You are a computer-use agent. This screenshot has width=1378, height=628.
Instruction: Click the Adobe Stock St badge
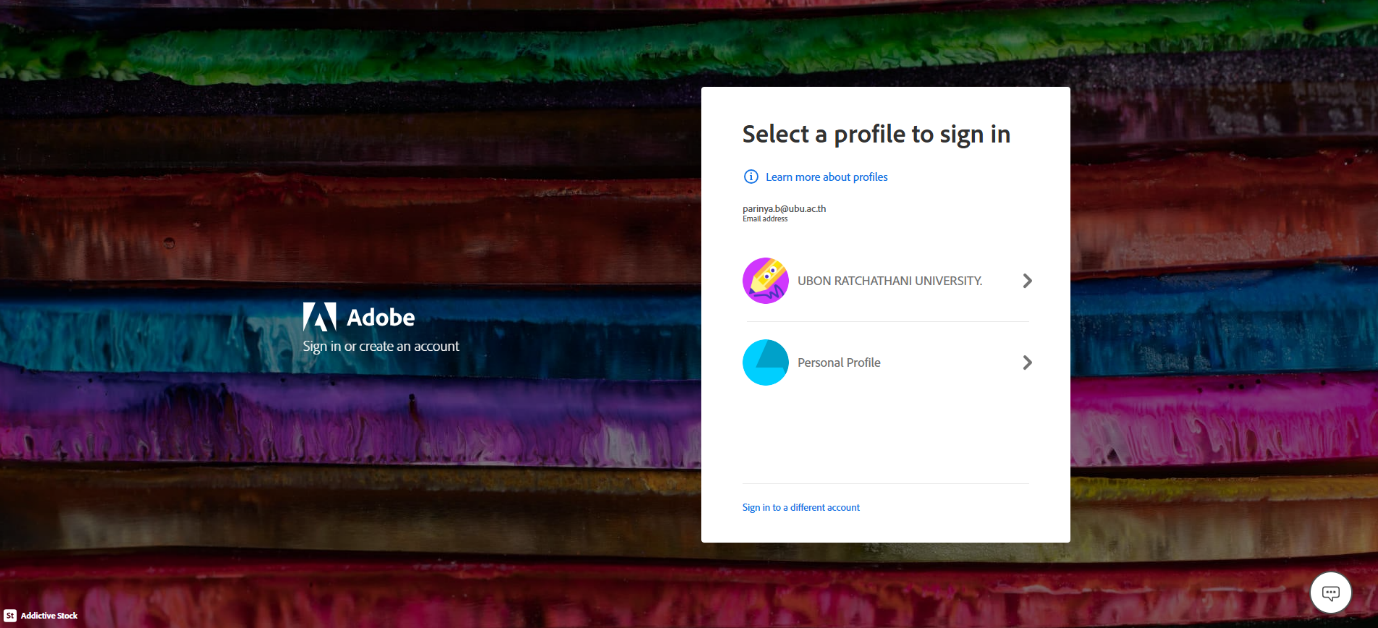pos(9,616)
